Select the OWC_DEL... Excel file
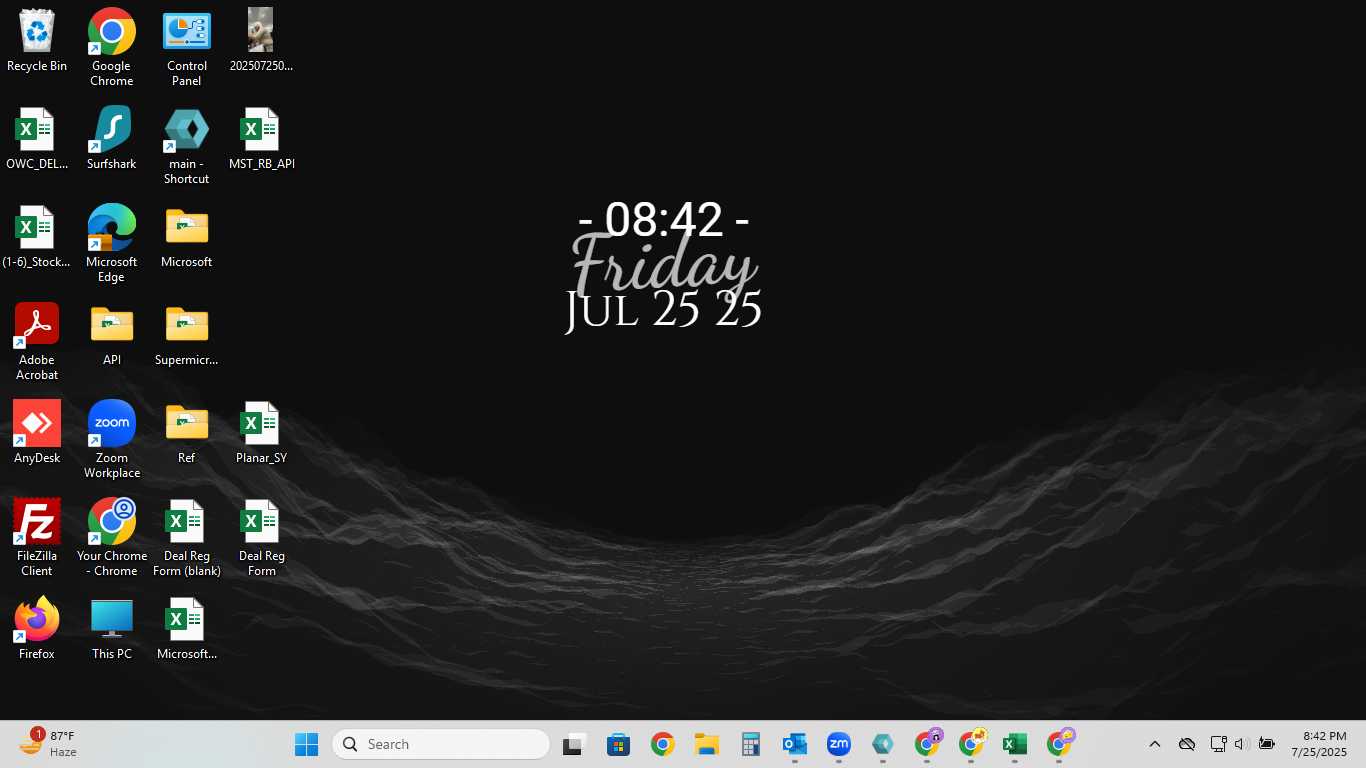Screen dimensions: 1366x768 (37, 139)
